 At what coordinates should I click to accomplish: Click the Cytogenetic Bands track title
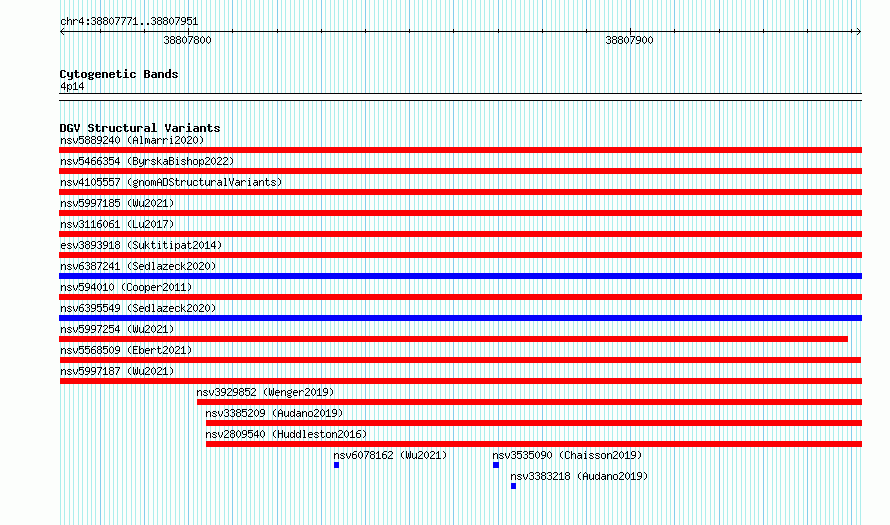click(x=119, y=74)
